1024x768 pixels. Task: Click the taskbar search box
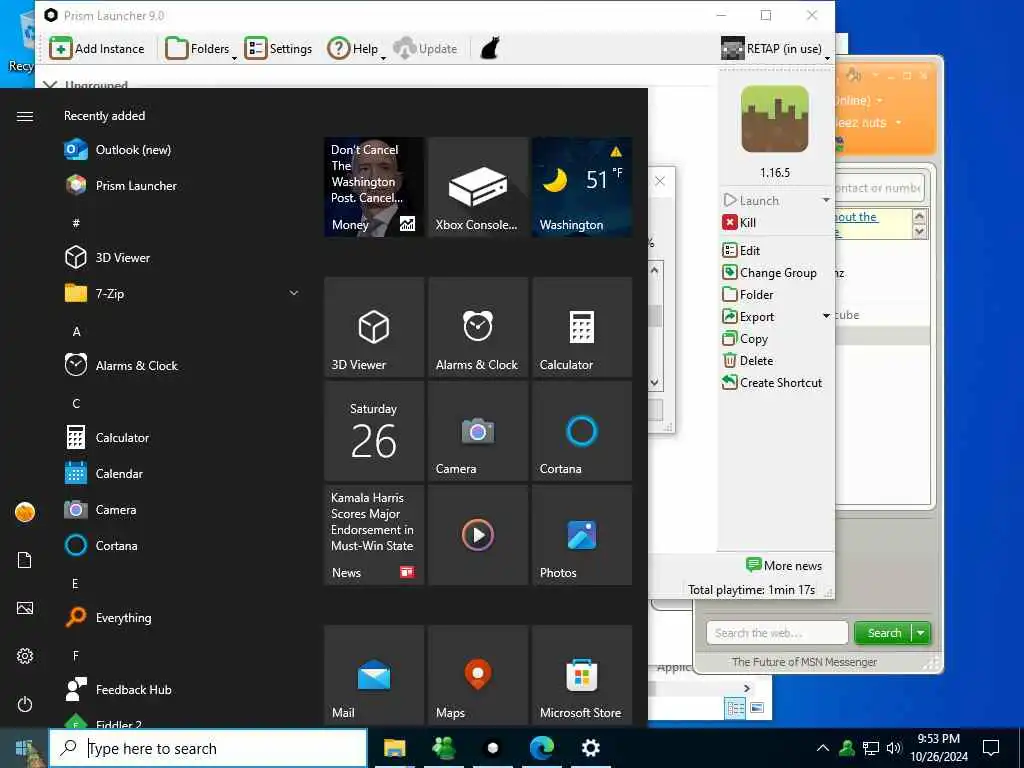(x=208, y=748)
